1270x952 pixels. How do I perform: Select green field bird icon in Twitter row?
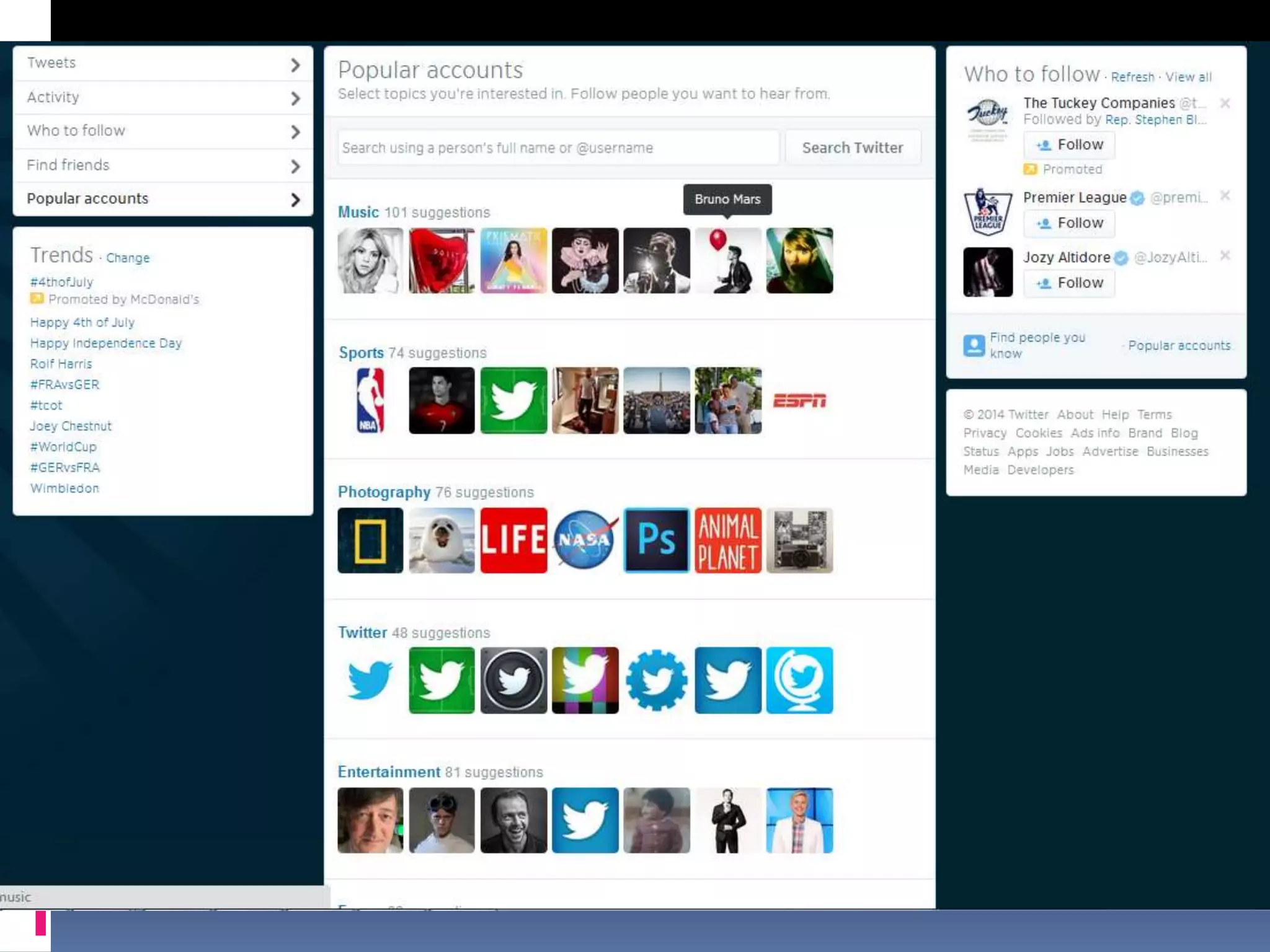click(442, 681)
